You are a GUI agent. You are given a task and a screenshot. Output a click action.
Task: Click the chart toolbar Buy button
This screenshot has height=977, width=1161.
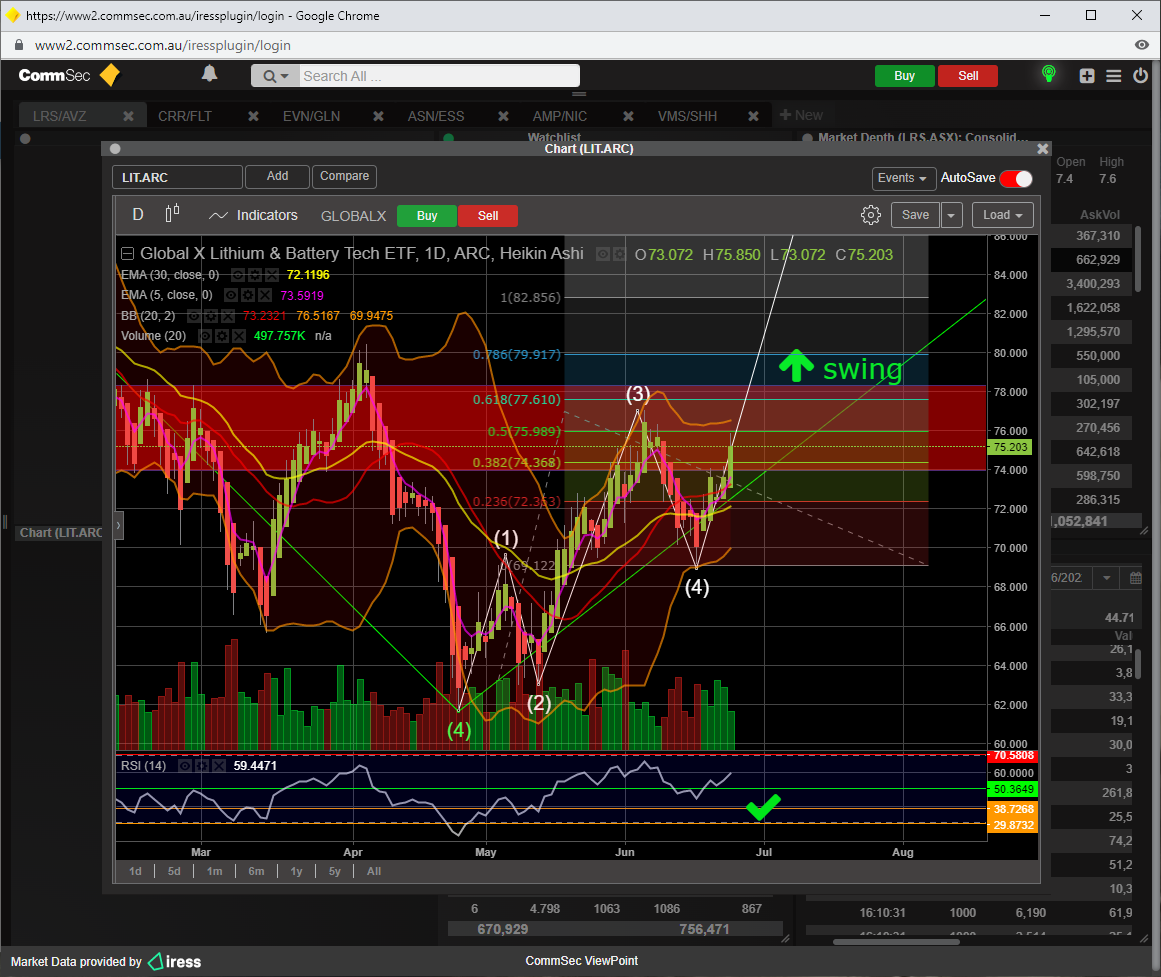click(427, 216)
